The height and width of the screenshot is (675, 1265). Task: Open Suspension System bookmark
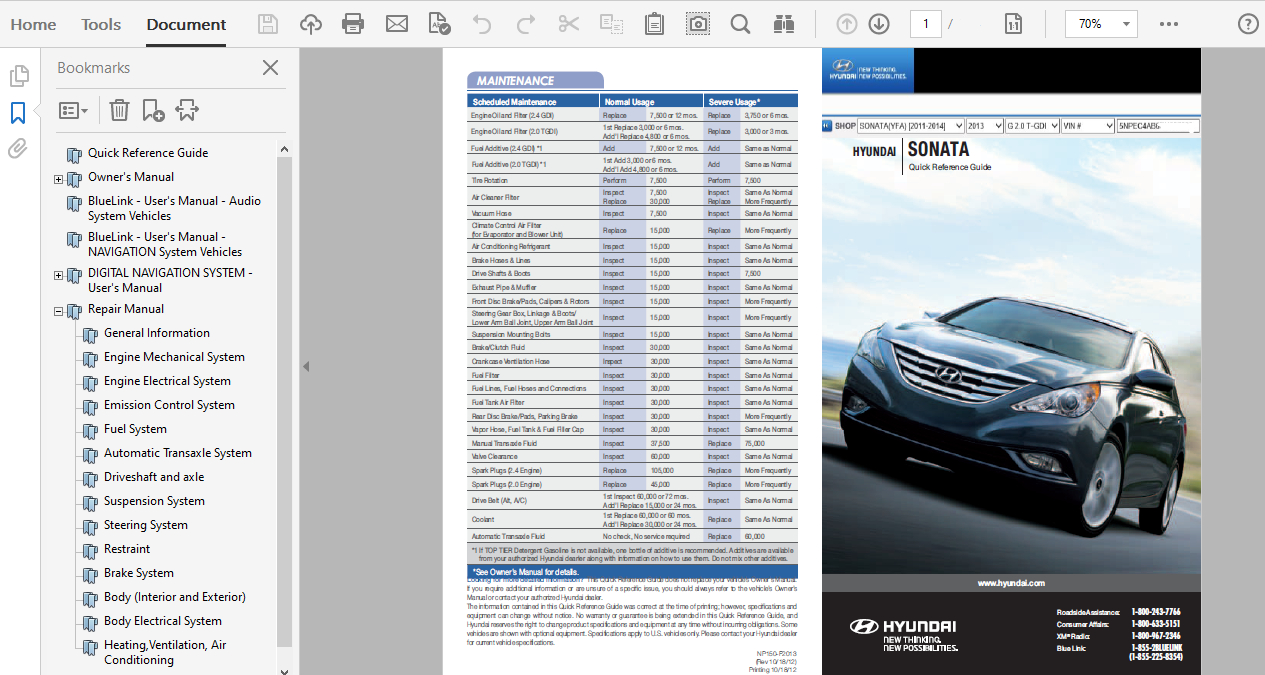click(154, 501)
